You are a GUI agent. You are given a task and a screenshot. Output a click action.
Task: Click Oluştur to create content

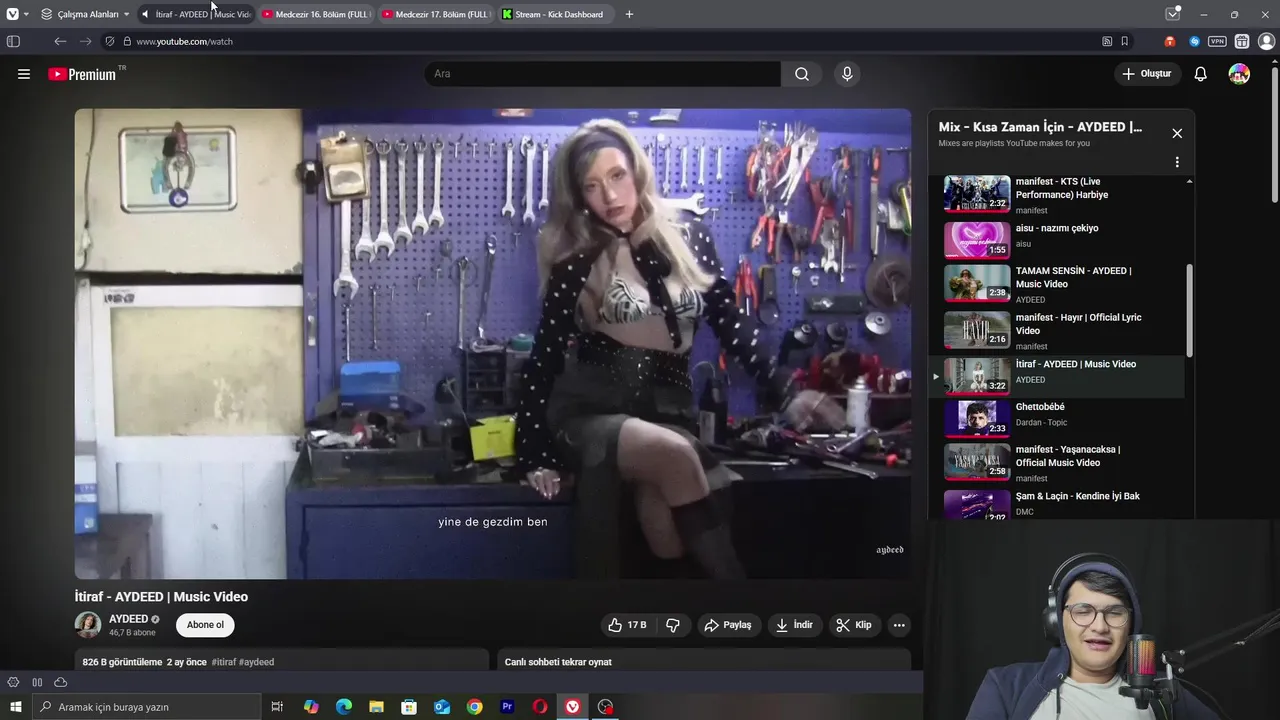[1146, 74]
